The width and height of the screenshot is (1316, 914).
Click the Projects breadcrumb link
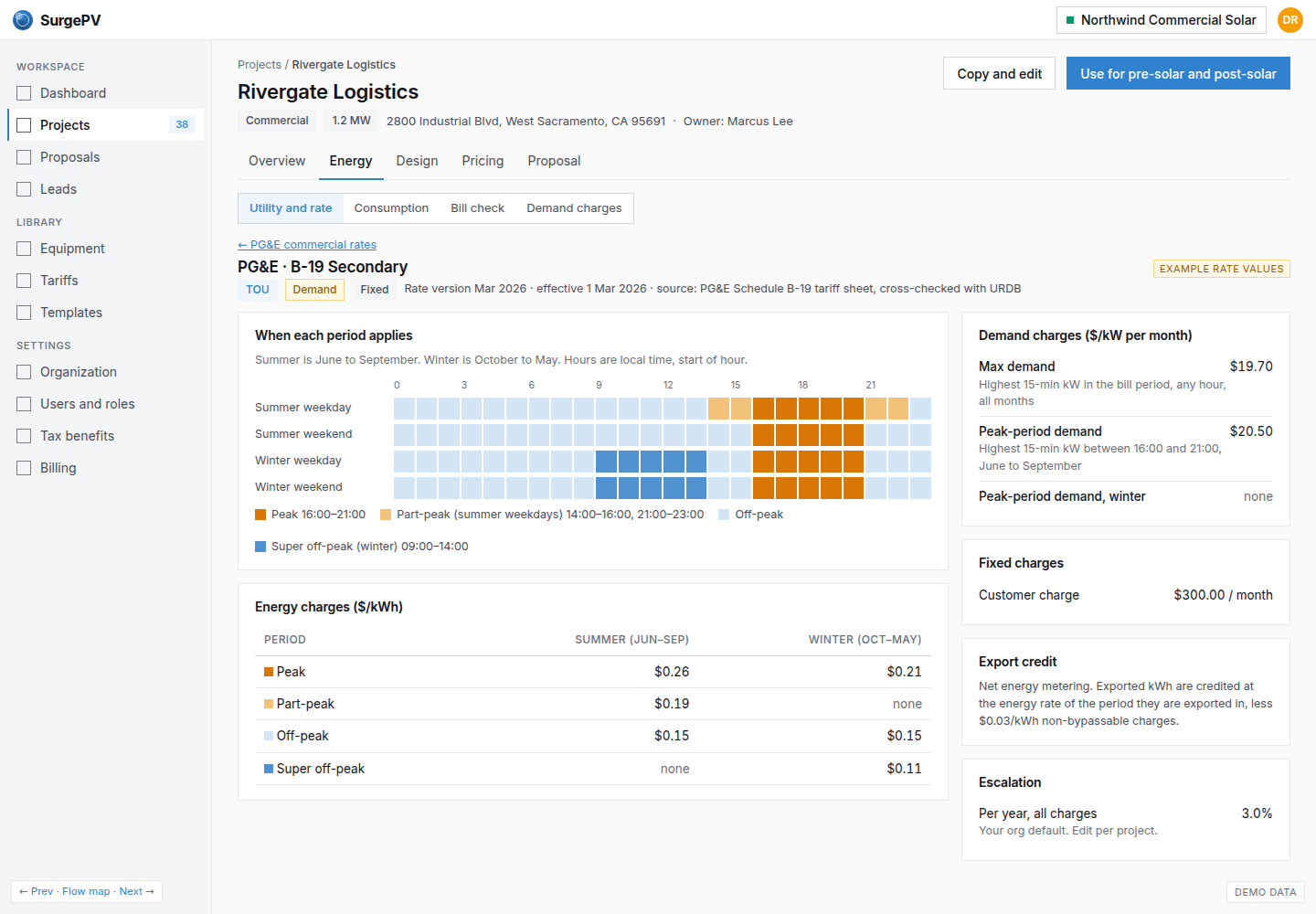point(260,65)
